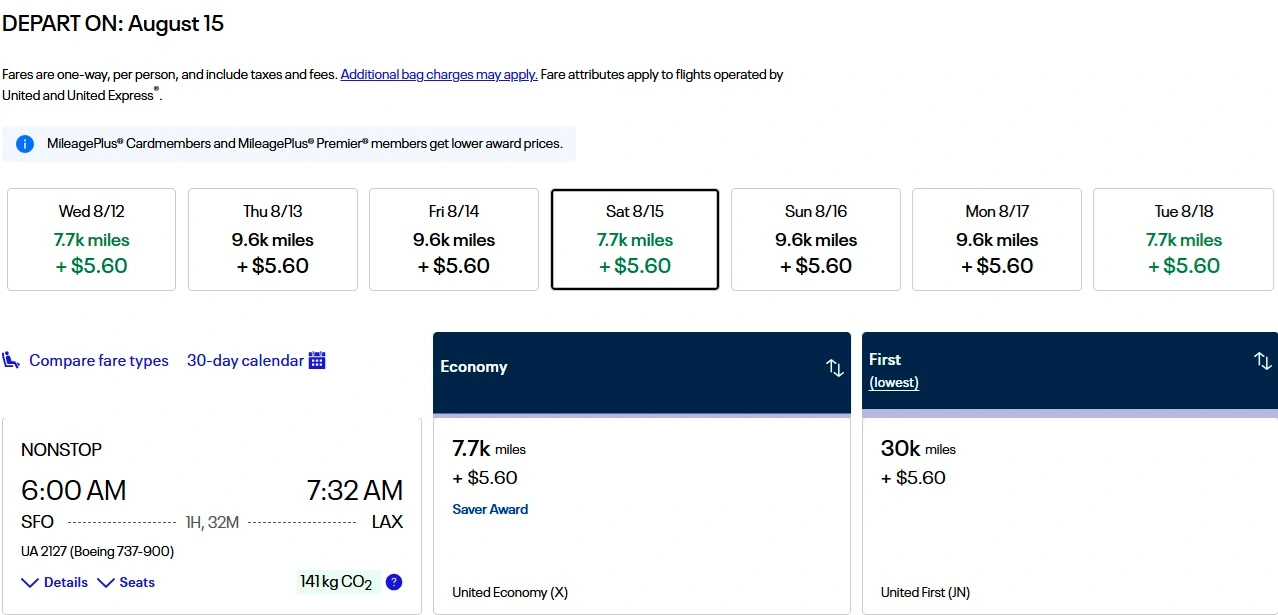
Task: Open Additional bag charges may apply link
Action: (439, 75)
